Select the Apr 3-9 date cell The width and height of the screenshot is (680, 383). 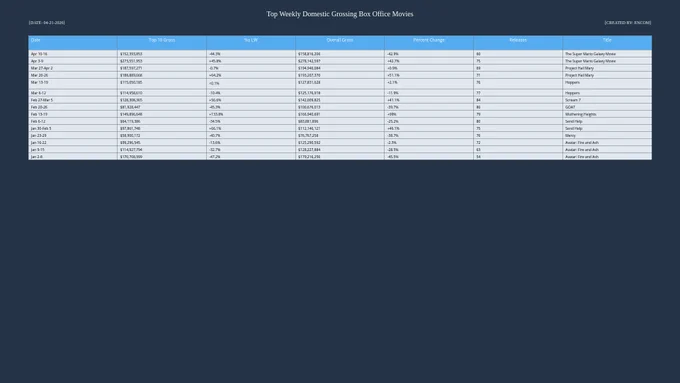tap(73, 61)
